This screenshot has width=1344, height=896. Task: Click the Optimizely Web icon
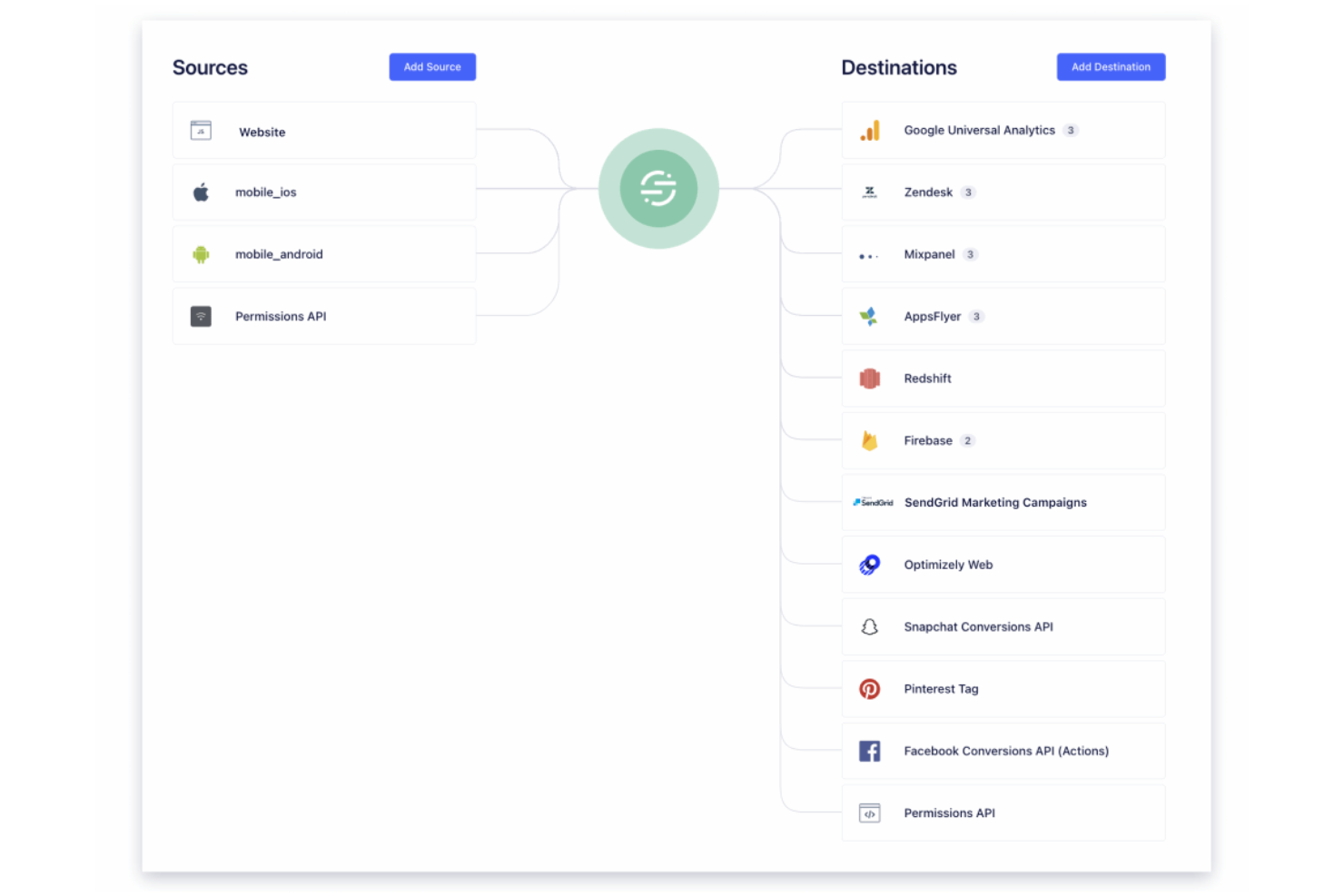click(x=870, y=564)
